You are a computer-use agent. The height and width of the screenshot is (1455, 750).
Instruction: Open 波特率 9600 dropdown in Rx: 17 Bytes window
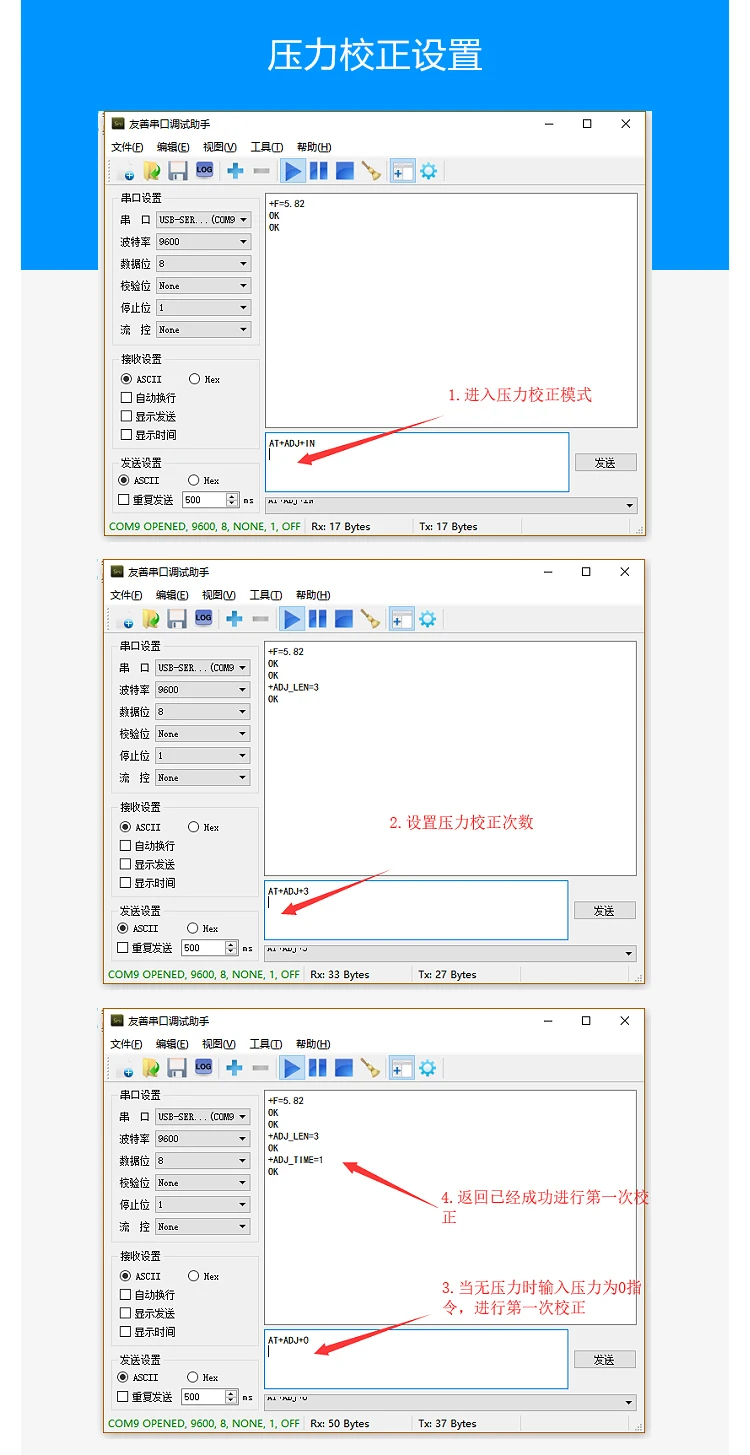click(204, 242)
